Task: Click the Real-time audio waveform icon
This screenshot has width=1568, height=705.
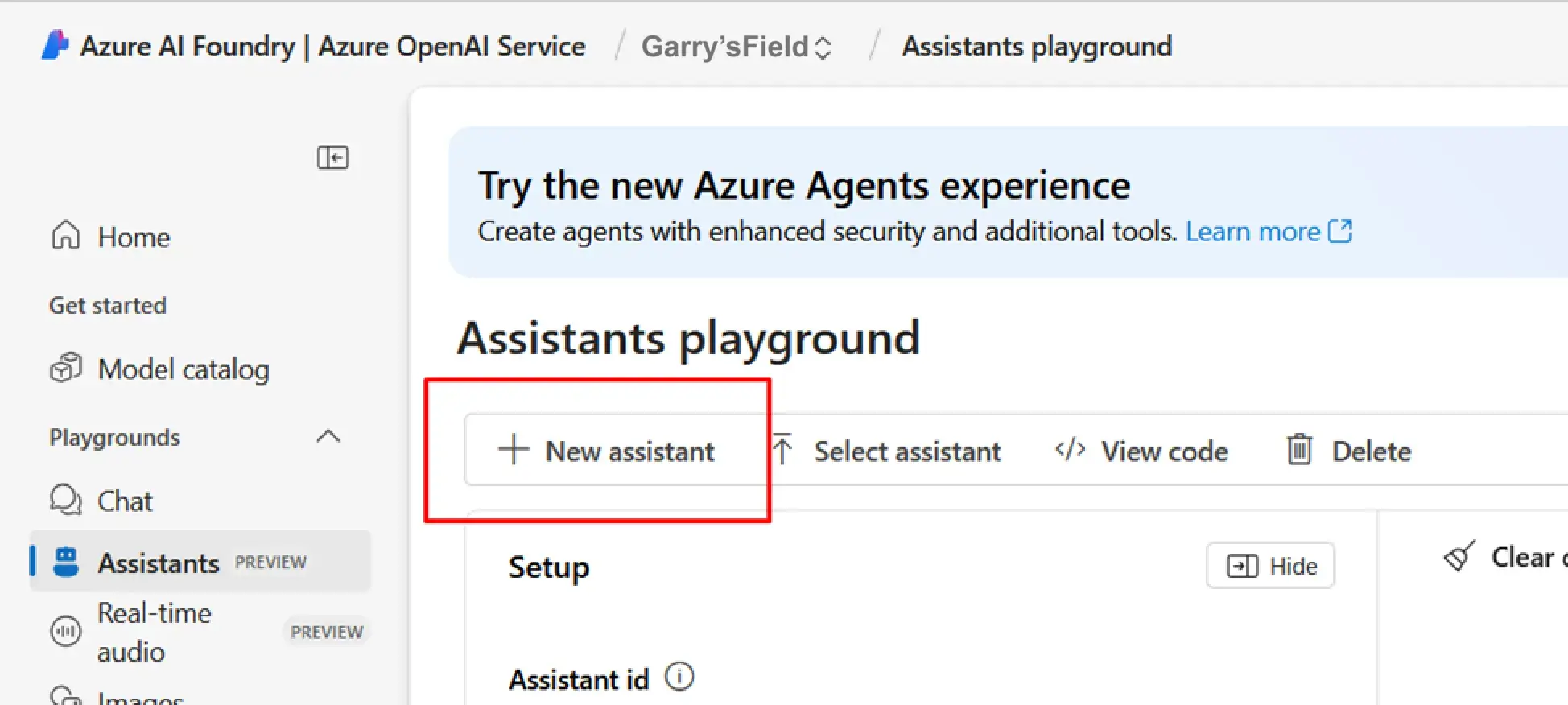Action: 66,632
